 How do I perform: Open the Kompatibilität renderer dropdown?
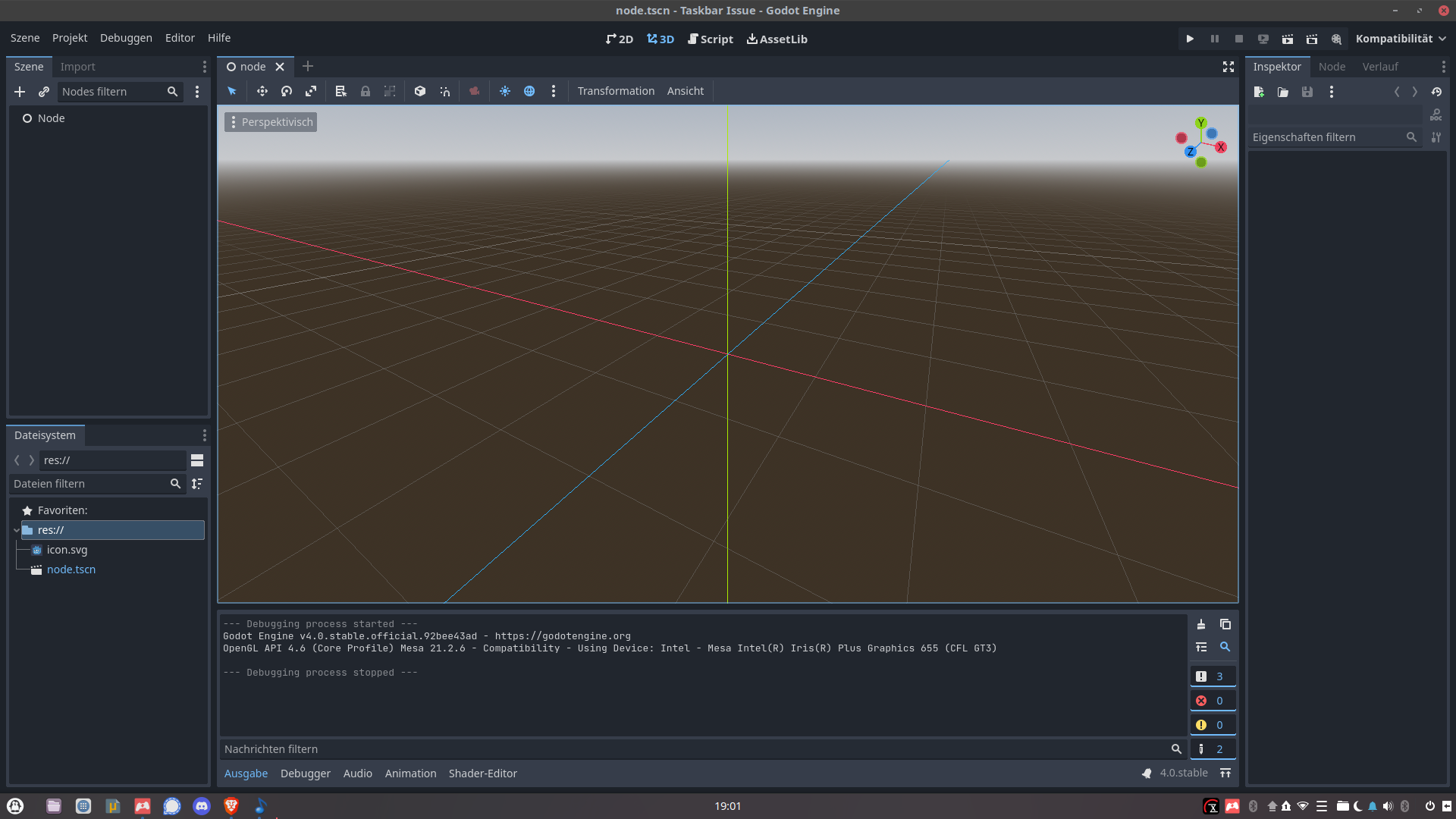[1400, 39]
